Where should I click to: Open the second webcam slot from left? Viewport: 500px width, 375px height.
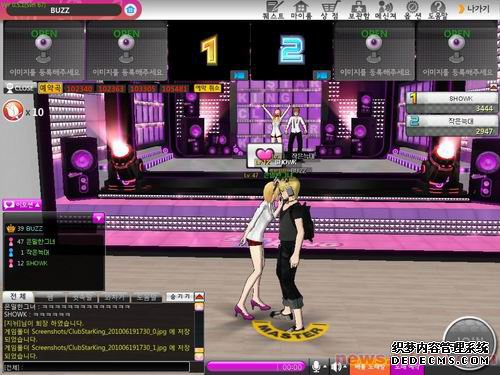(x=127, y=51)
